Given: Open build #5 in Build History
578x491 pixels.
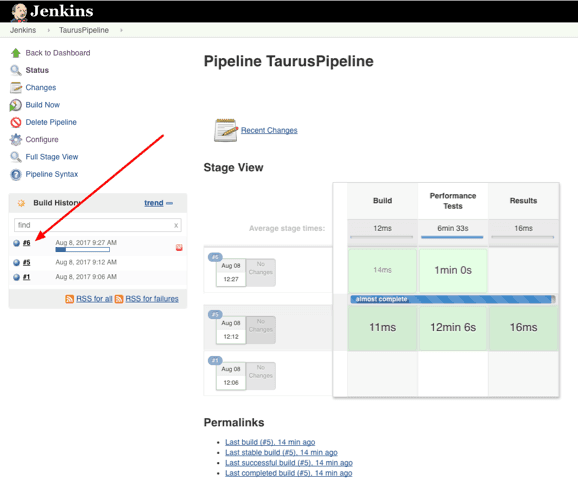Looking at the screenshot, I should 27,262.
